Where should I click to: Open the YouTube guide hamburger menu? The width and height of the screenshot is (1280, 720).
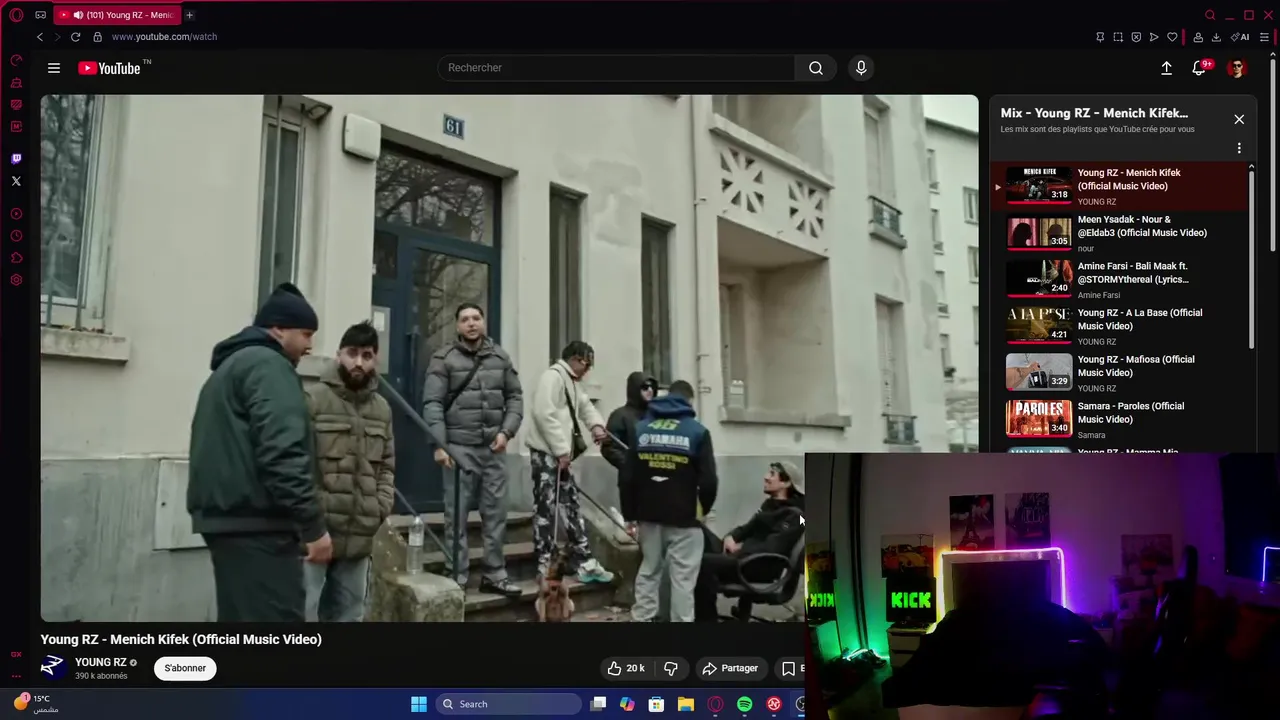click(54, 68)
